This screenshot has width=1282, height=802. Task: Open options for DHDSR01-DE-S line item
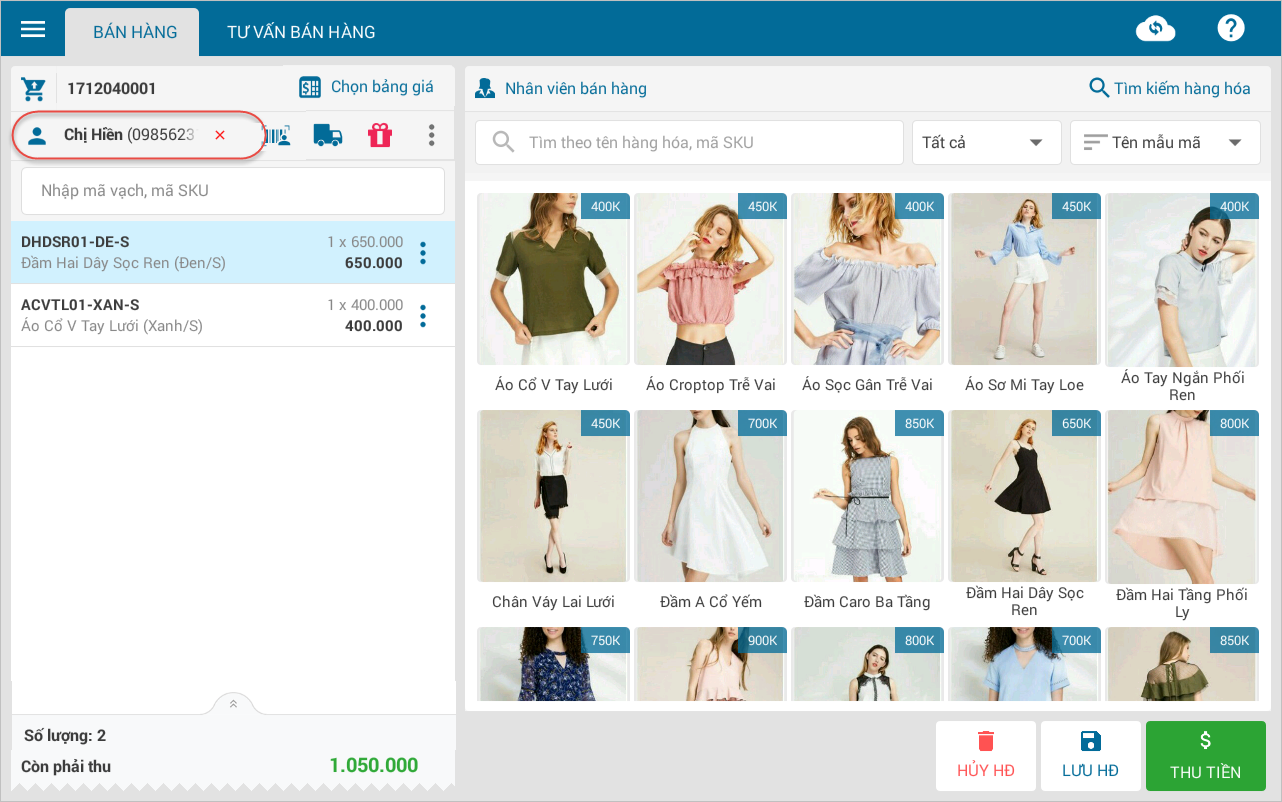[423, 253]
